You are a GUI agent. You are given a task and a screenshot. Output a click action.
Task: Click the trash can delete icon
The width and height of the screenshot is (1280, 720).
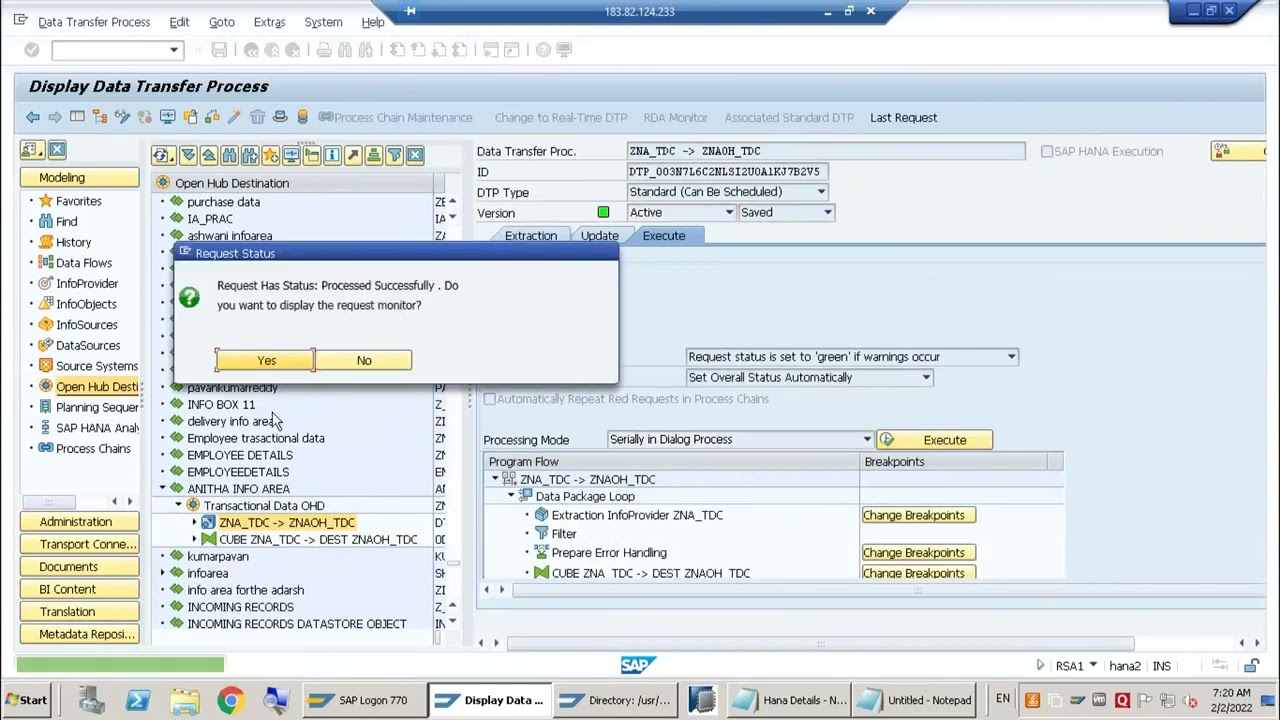tap(257, 118)
